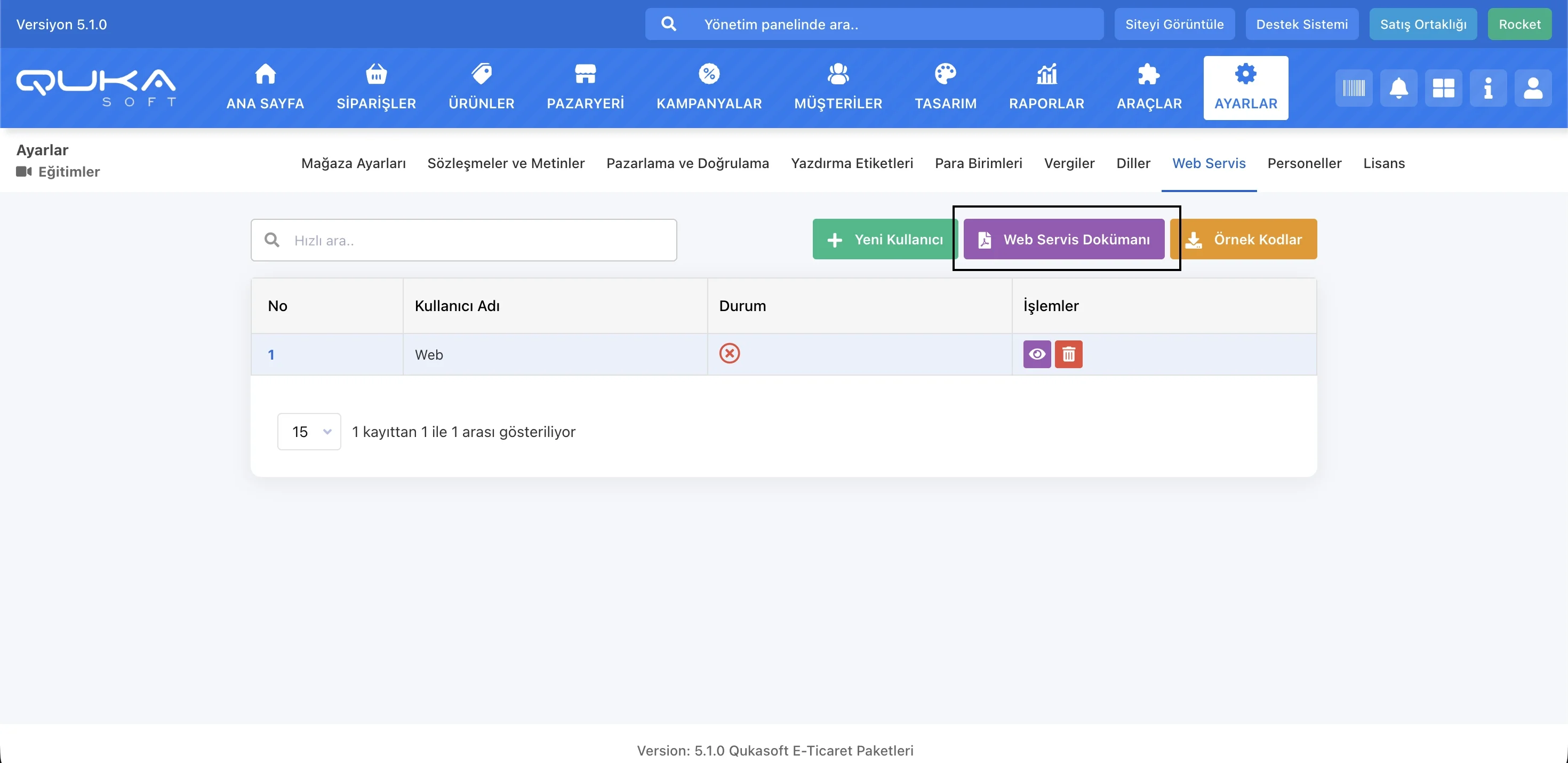This screenshot has width=1568, height=763.
Task: Open the info icon in the header
Action: pyautogui.click(x=1487, y=88)
